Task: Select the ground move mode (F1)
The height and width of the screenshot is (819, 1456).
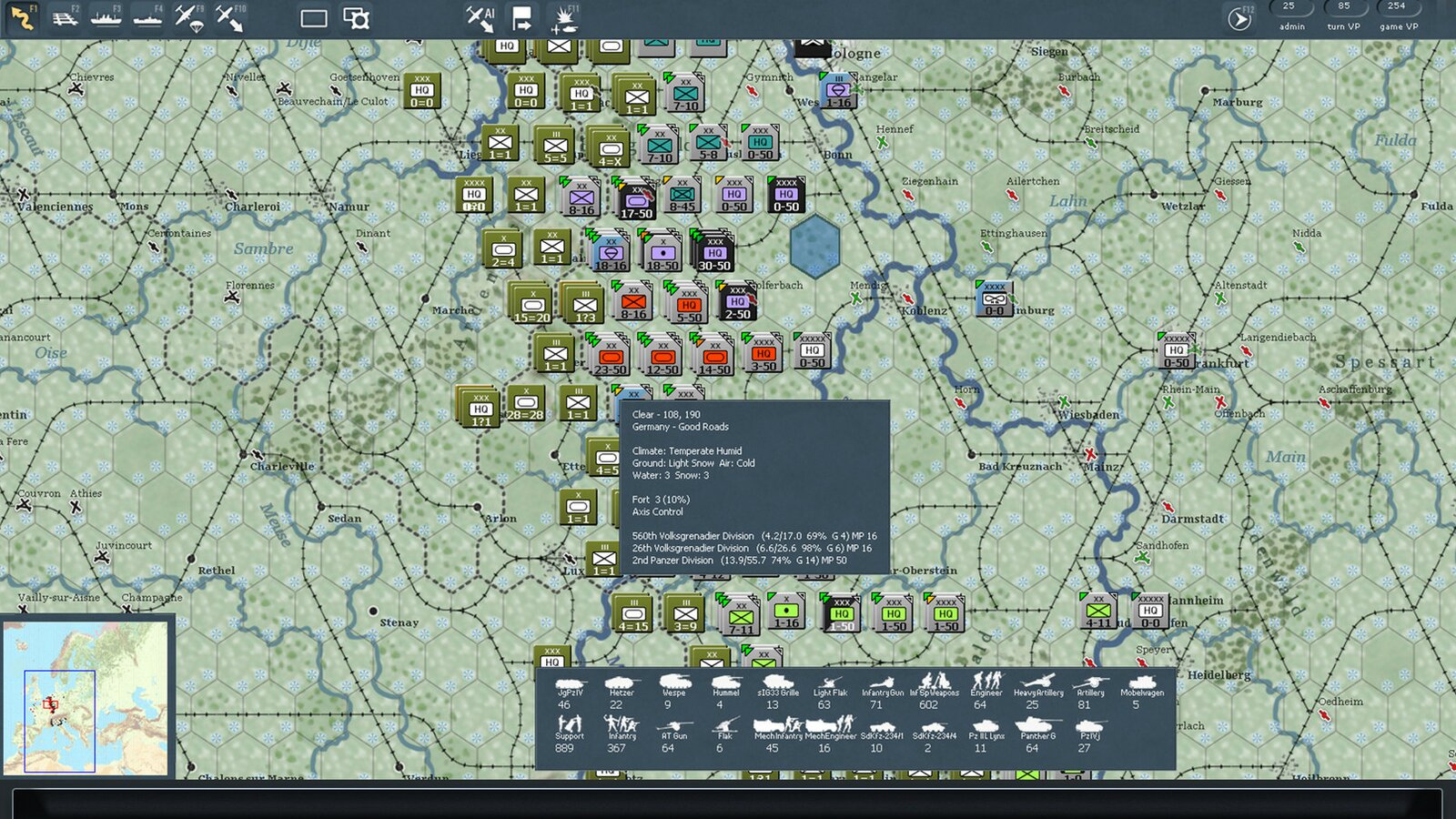Action: [22, 18]
